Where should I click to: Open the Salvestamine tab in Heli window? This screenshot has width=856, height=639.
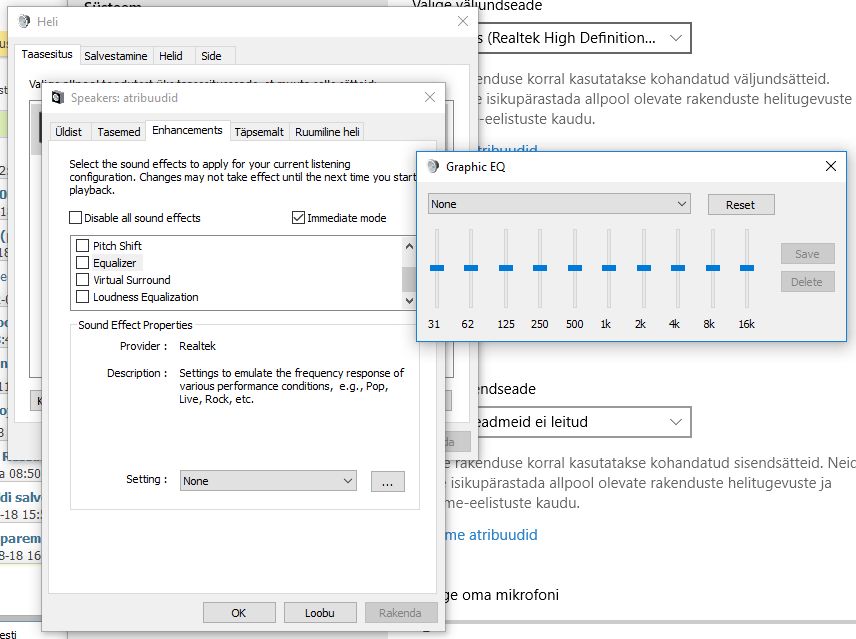pyautogui.click(x=116, y=56)
